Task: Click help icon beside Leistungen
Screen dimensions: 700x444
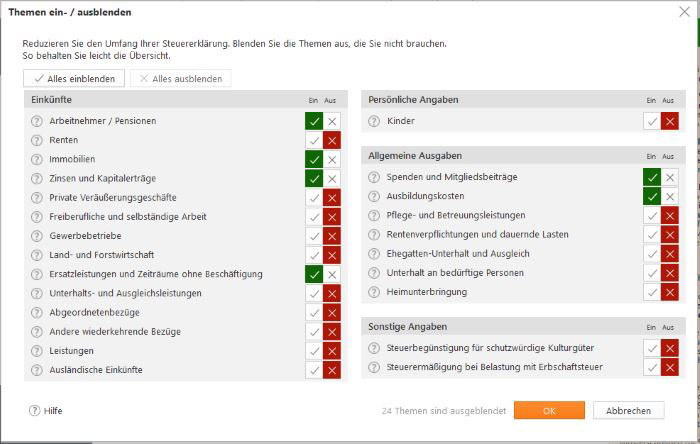Action: [x=38, y=351]
